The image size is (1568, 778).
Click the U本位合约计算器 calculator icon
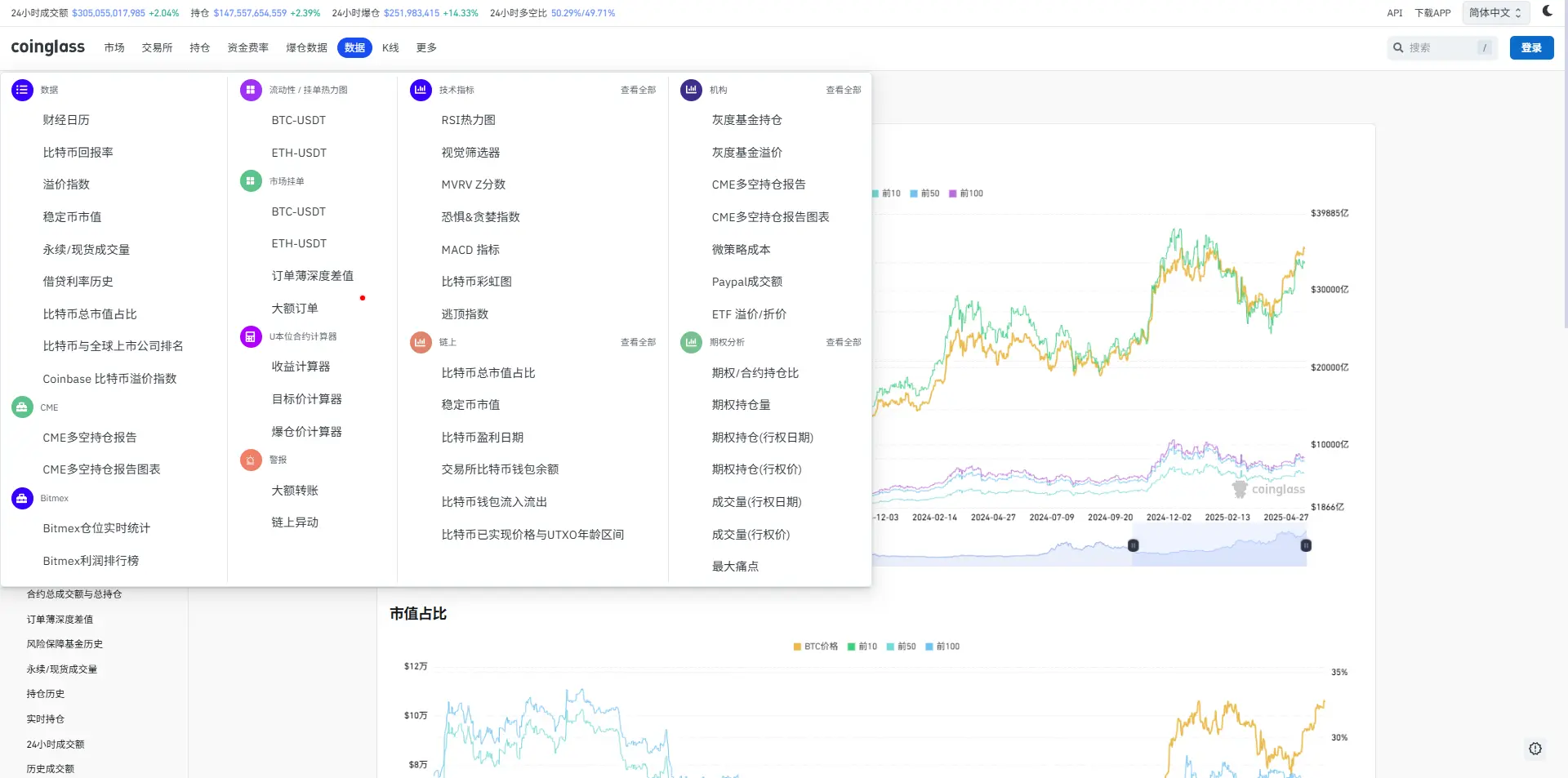tap(251, 336)
